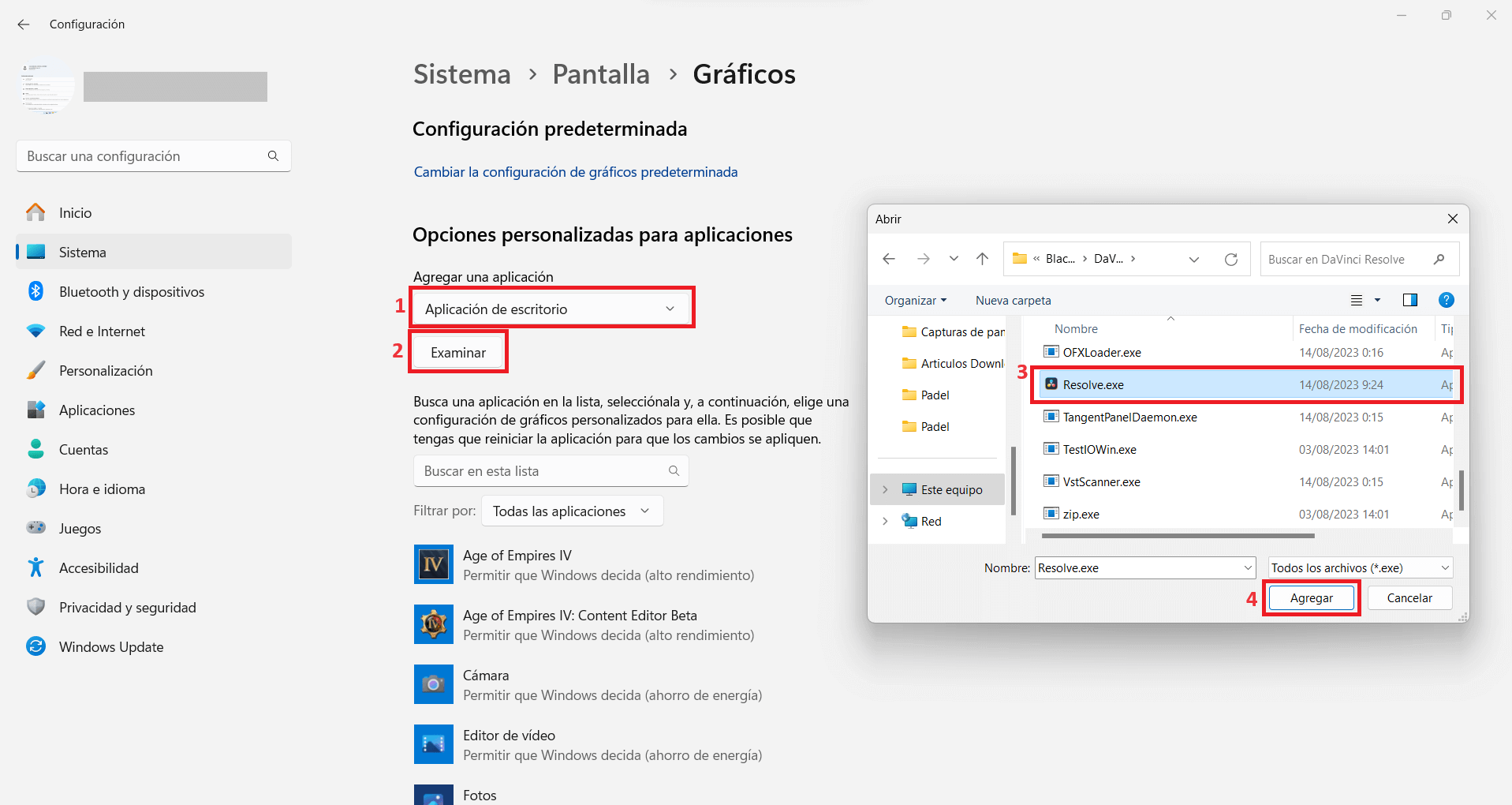Sort by the Nombre column header
The image size is (1512, 805).
tap(1076, 328)
